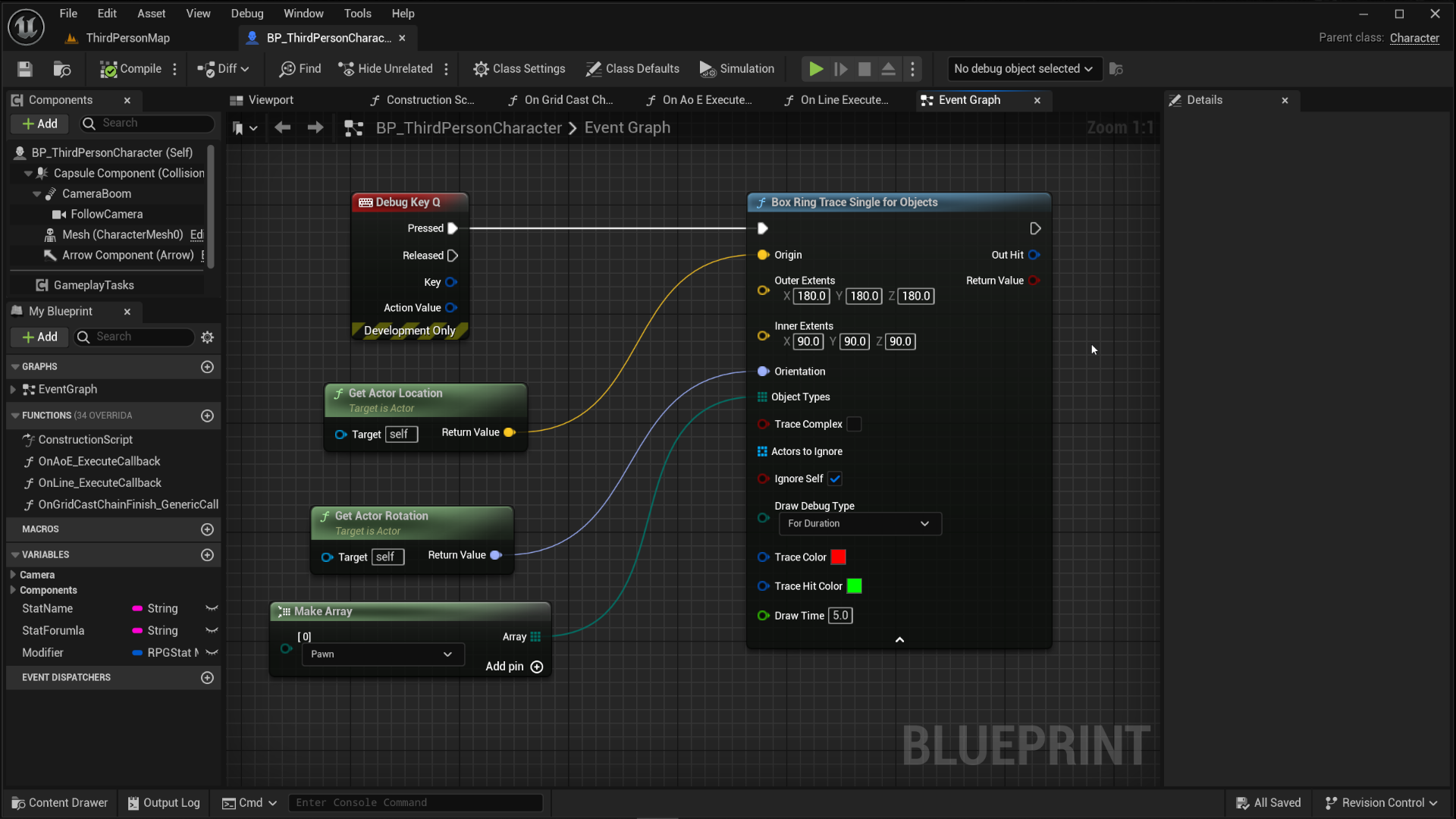
Task: Save the current blueprint asset
Action: pyautogui.click(x=25, y=69)
